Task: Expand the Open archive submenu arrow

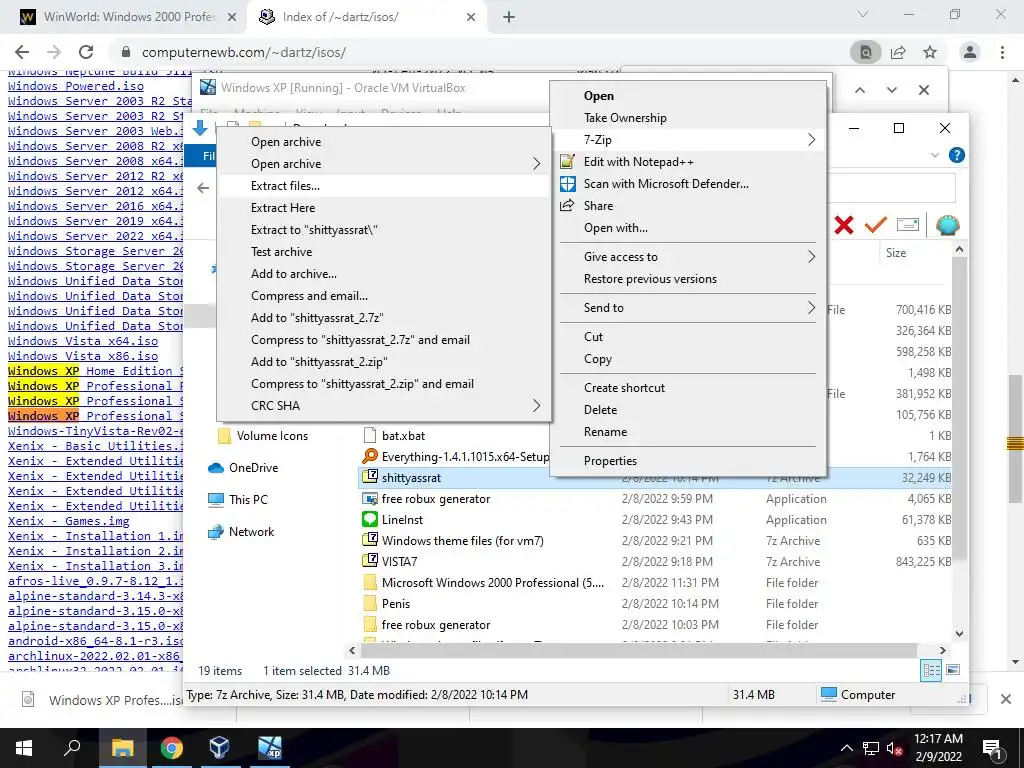Action: pos(536,164)
